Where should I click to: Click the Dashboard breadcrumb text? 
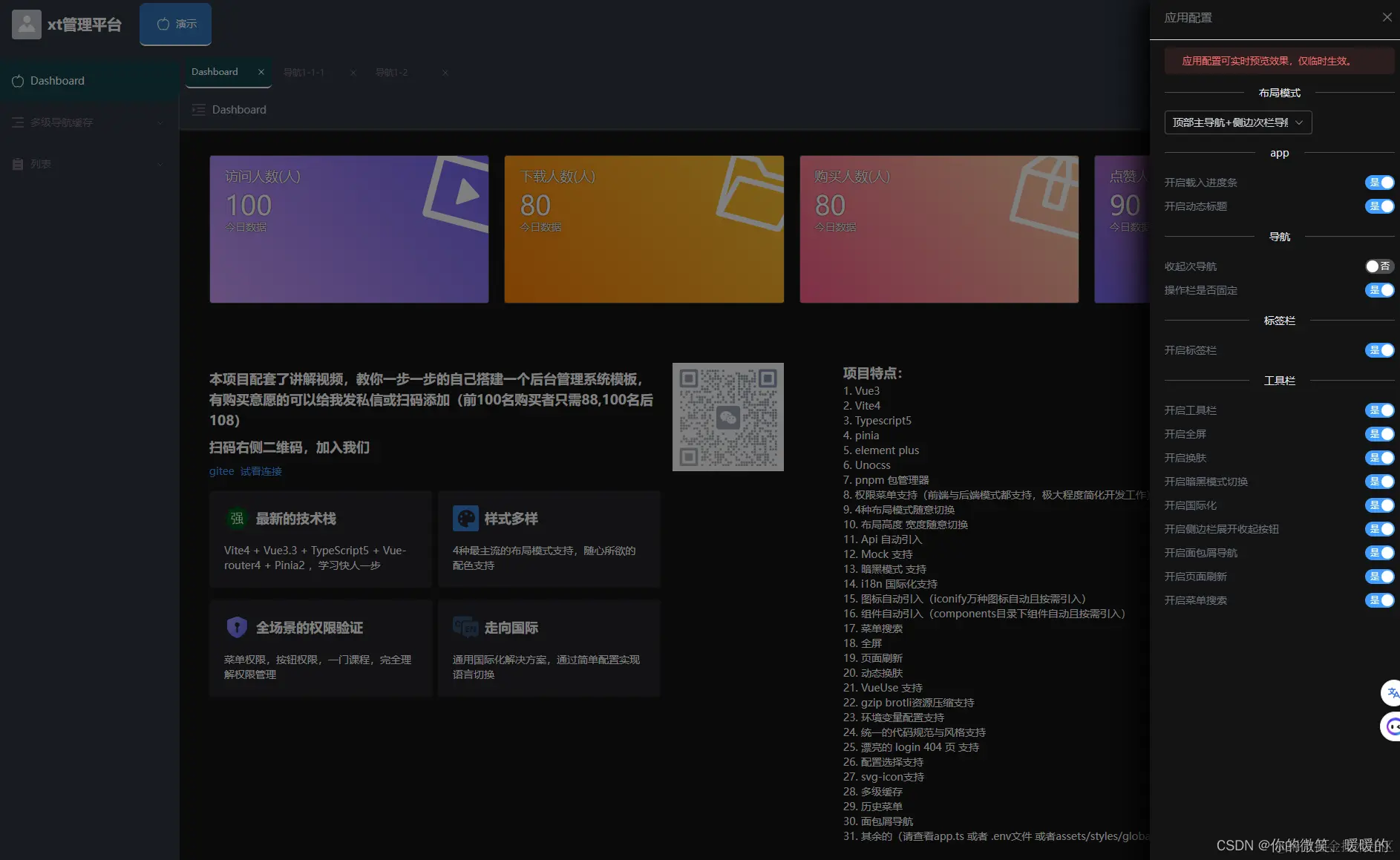coord(239,110)
